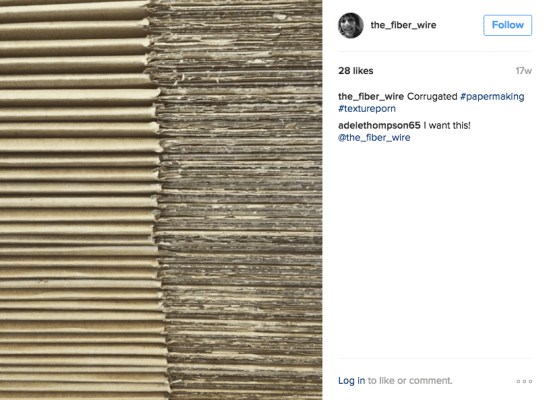
Task: Open the_fiber_wire username beside the avatar
Action: point(403,25)
